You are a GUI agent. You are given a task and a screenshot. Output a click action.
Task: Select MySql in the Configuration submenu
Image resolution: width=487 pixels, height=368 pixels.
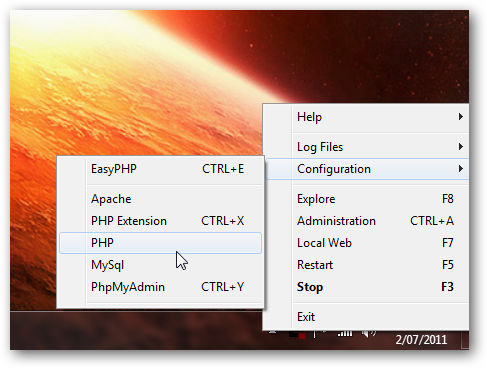(x=160, y=265)
